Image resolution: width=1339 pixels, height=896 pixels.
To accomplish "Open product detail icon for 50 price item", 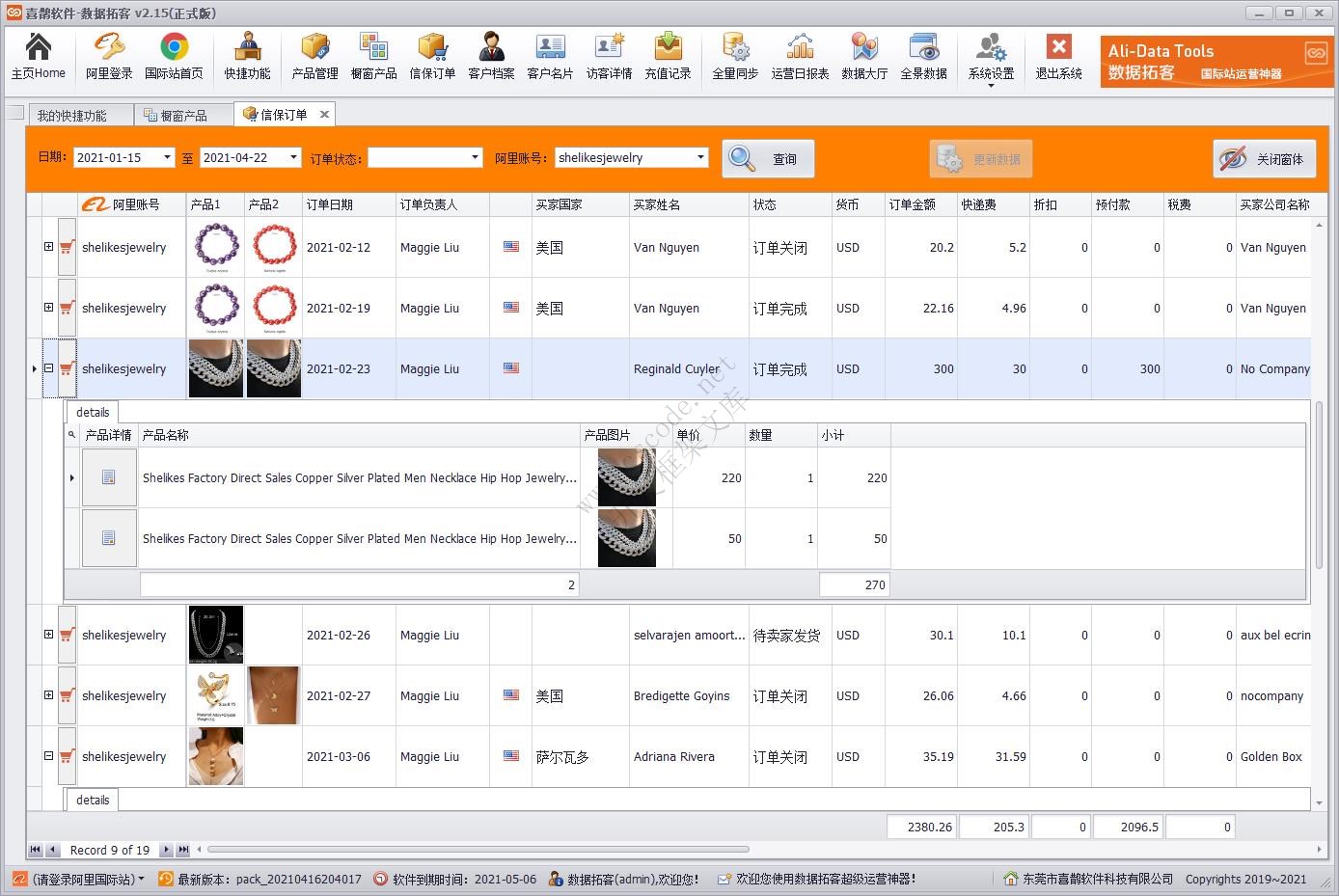I will tap(109, 538).
